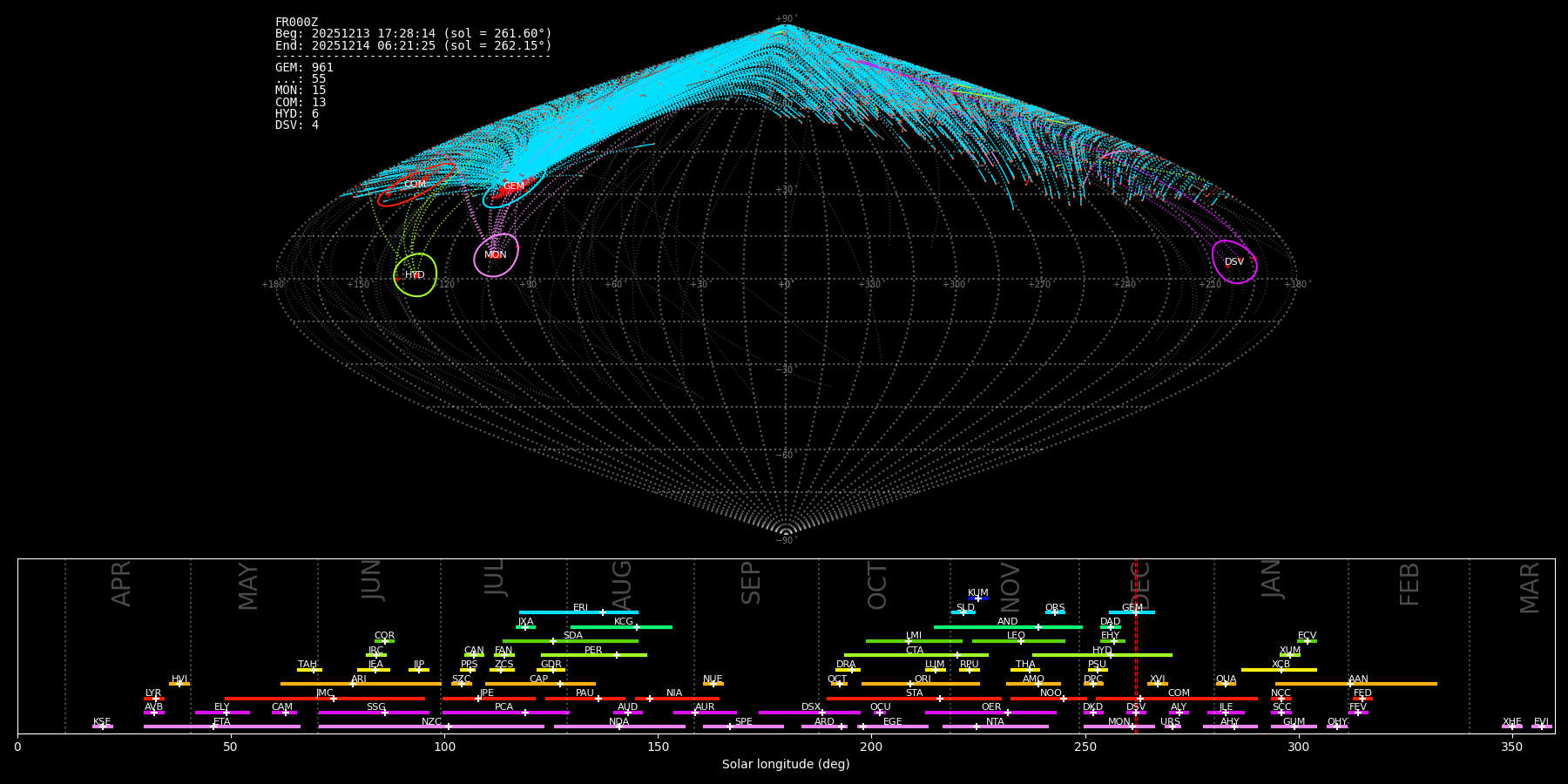Click the NTA shower bar in timeline
Viewport: 1568px width, 784px height.
[x=995, y=727]
